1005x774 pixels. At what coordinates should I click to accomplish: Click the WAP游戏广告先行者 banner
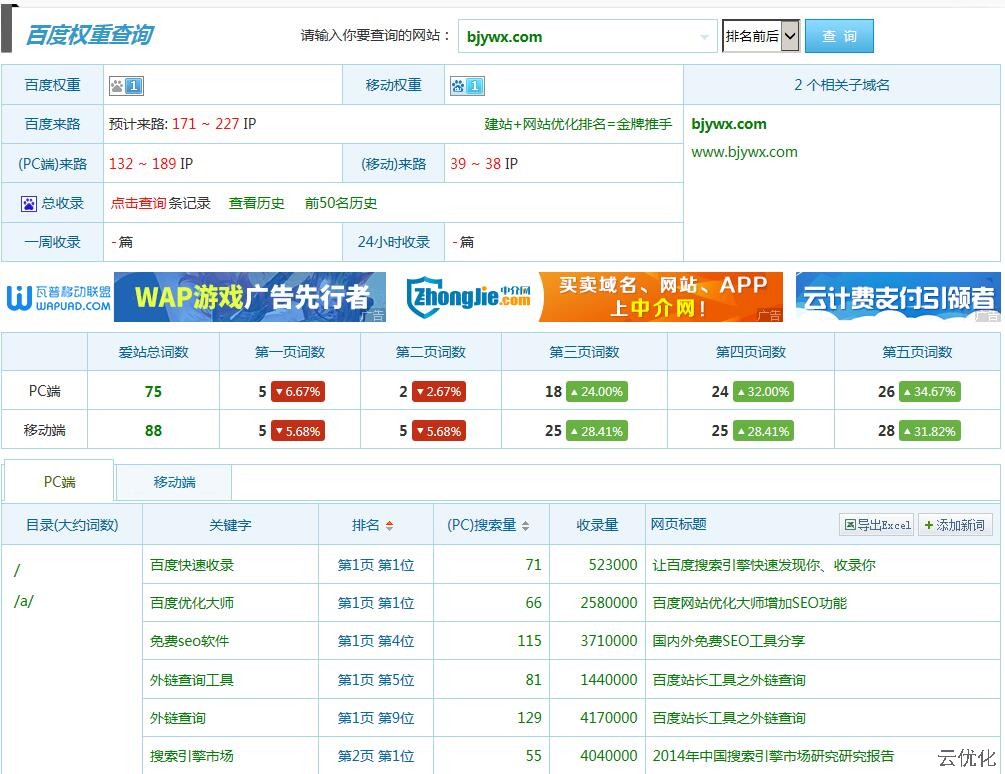[250, 297]
